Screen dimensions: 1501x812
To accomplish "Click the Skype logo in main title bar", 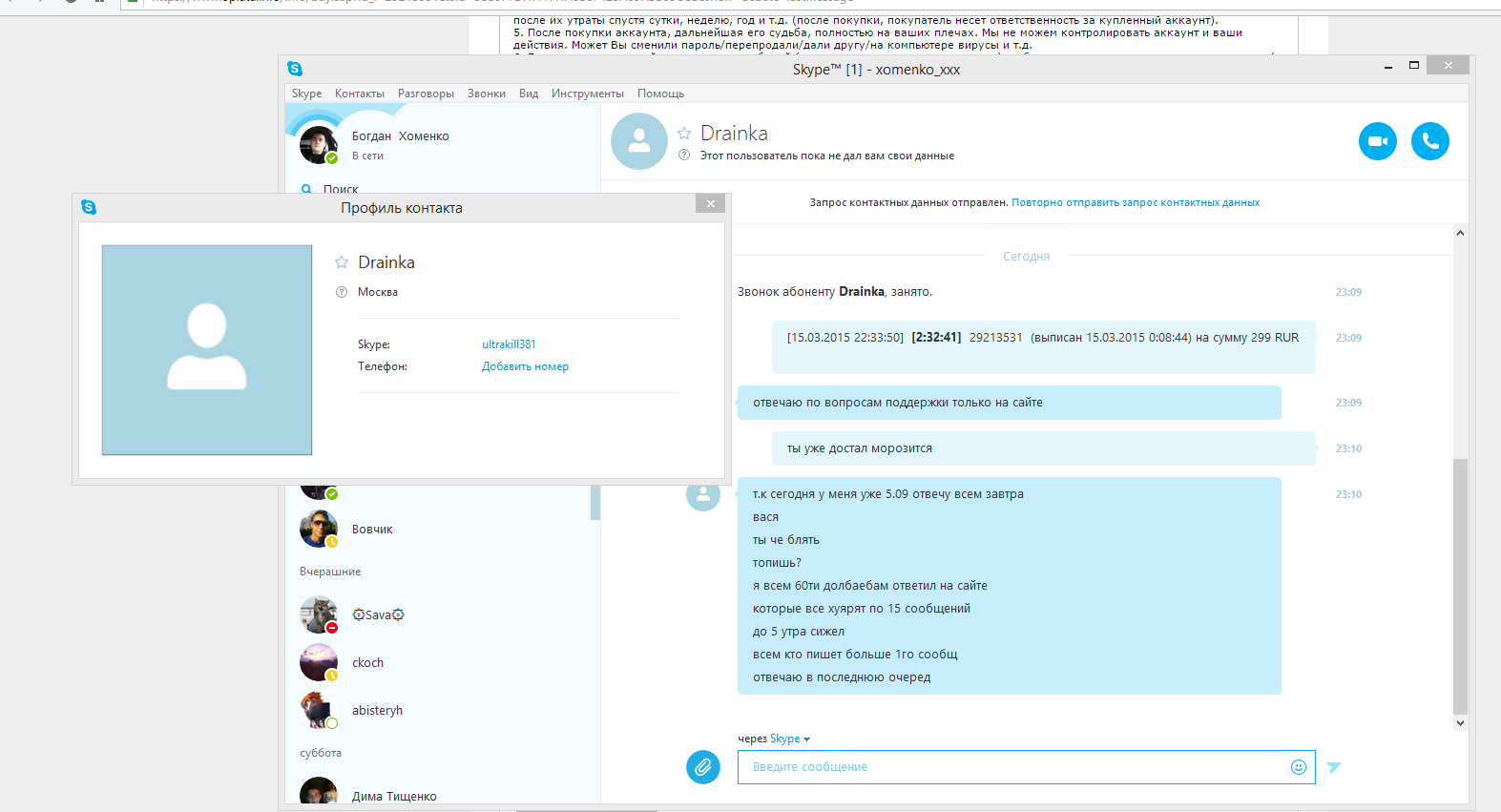I will 295,69.
